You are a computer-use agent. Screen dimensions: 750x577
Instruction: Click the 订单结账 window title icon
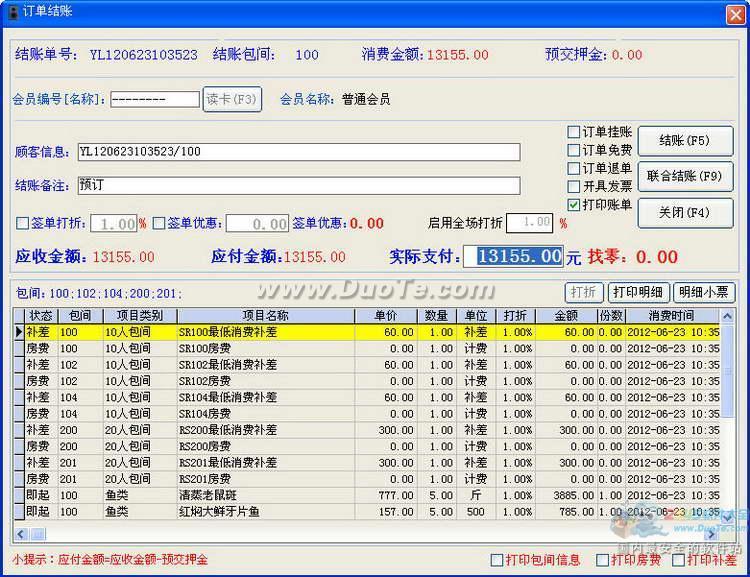pyautogui.click(x=14, y=12)
